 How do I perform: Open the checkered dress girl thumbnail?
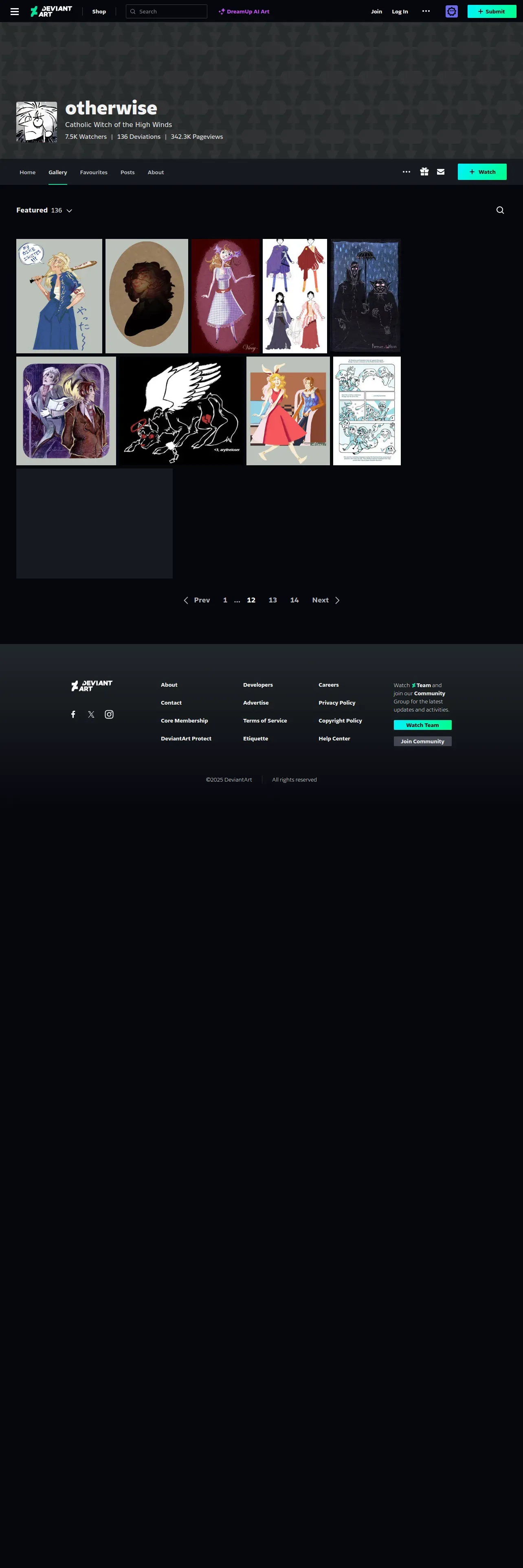click(x=225, y=296)
